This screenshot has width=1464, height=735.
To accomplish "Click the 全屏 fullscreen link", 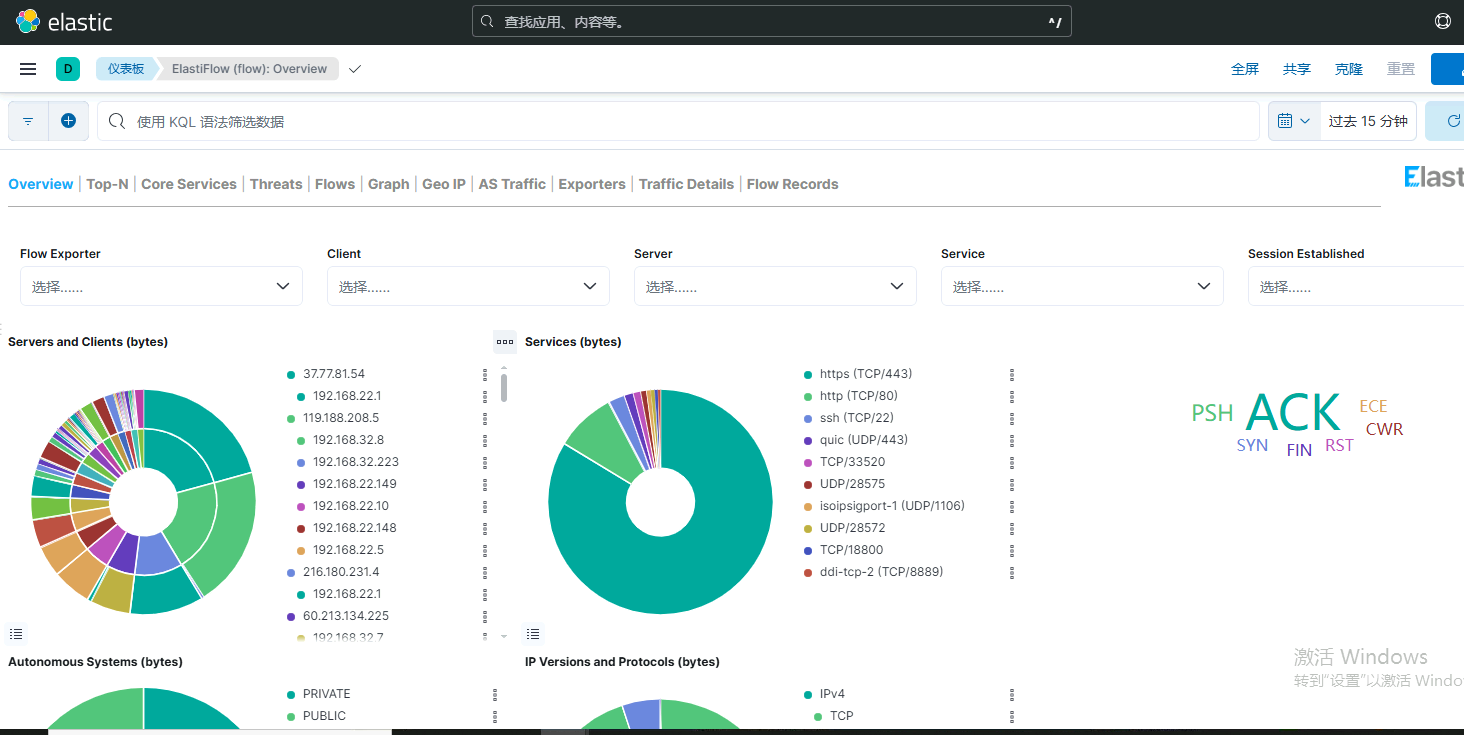I will (x=1245, y=69).
